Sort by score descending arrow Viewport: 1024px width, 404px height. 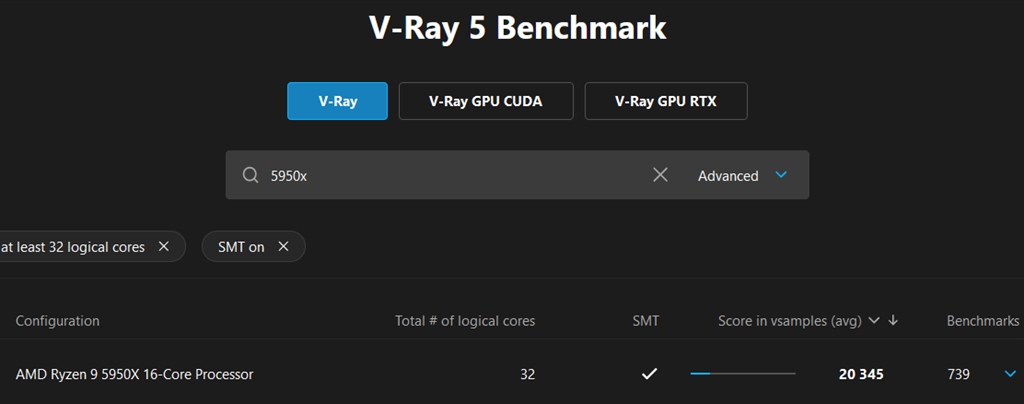(893, 321)
